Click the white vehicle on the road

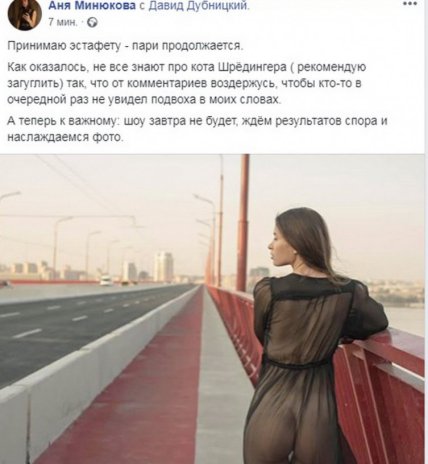click(107, 281)
